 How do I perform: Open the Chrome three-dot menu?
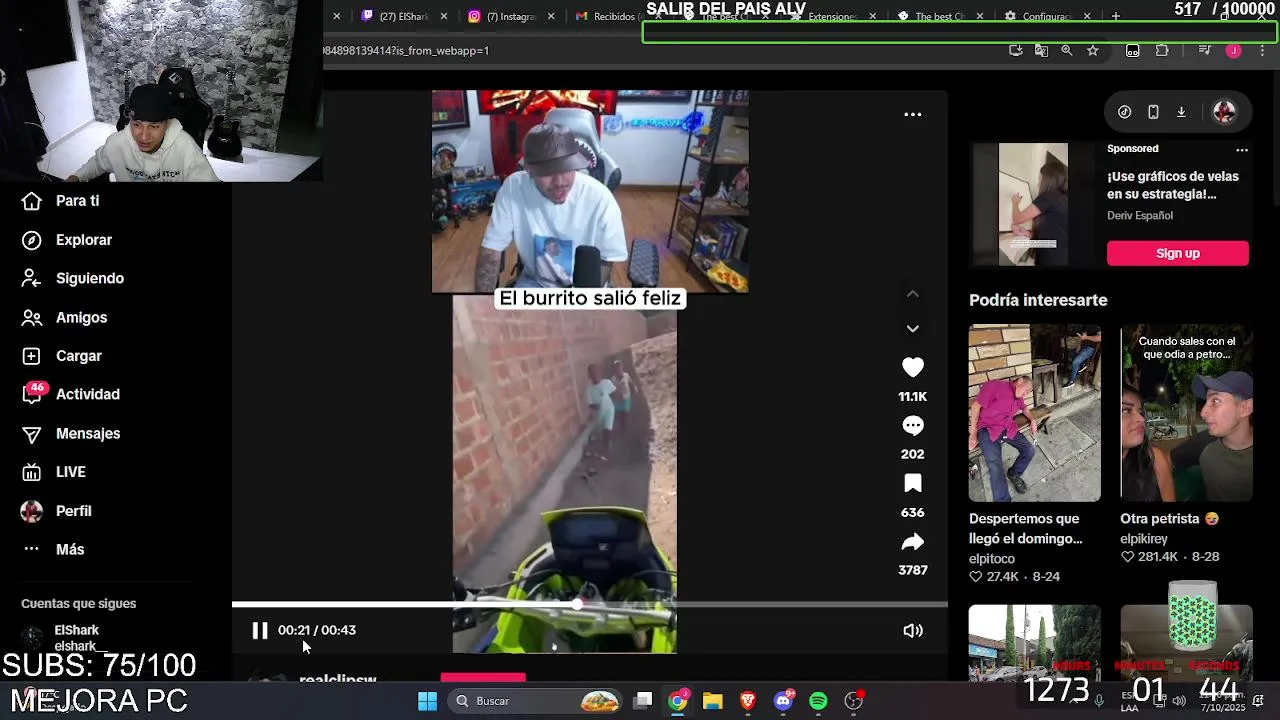(1262, 50)
